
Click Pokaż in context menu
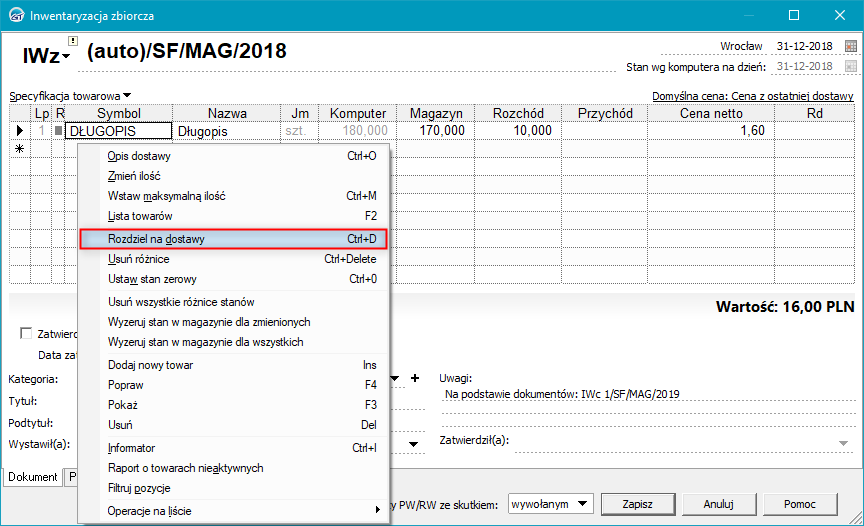point(234,405)
